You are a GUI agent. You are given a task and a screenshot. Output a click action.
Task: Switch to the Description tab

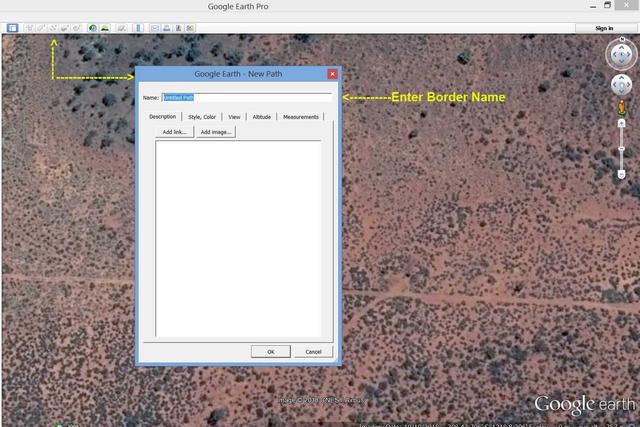(162, 117)
